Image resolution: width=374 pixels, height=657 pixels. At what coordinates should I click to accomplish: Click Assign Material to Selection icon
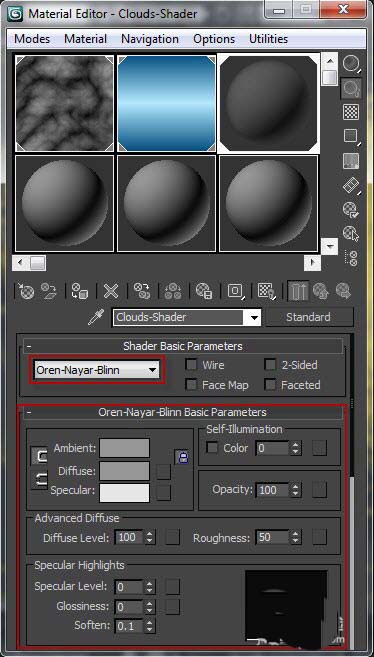(x=79, y=291)
